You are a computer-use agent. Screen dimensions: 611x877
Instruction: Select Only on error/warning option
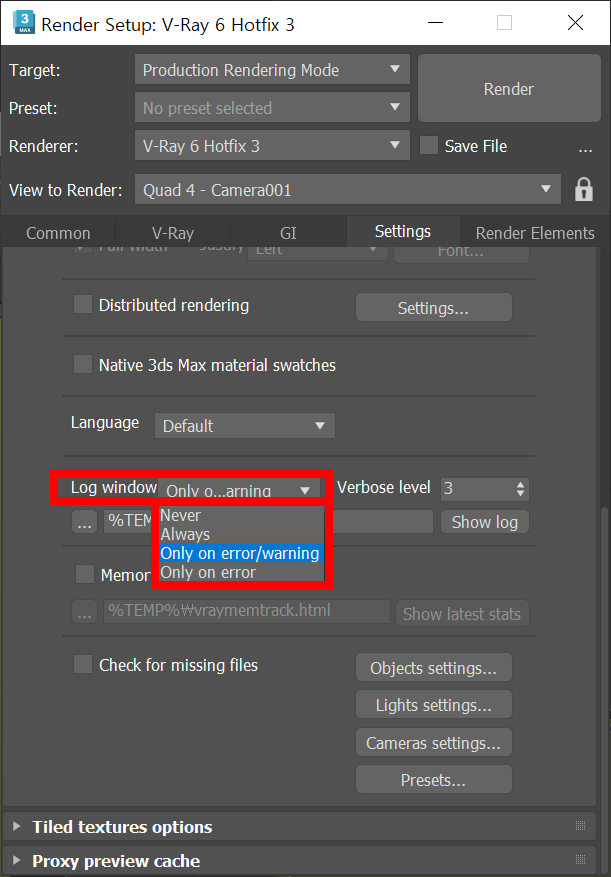[241, 553]
